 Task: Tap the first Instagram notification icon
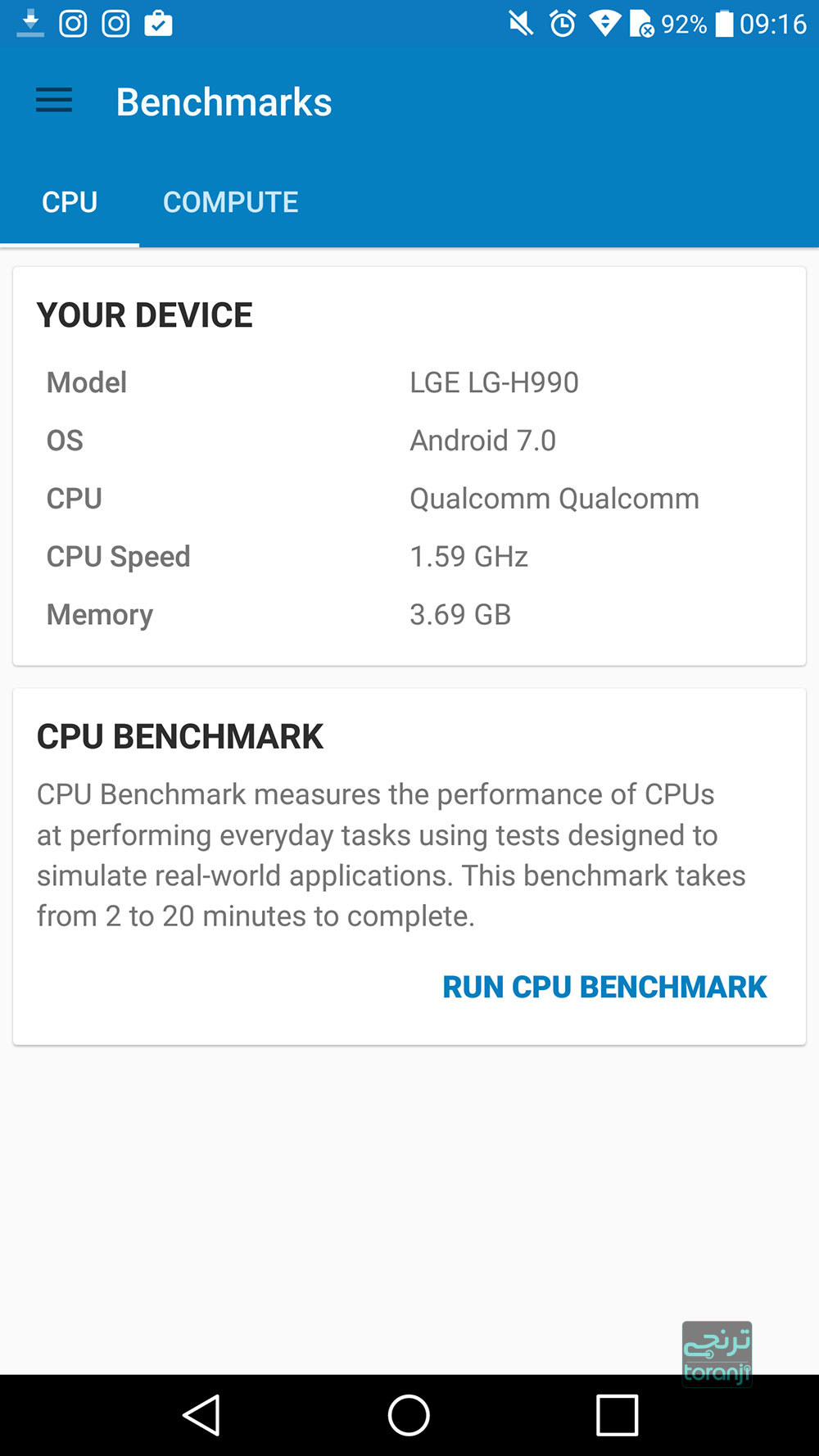(73, 24)
